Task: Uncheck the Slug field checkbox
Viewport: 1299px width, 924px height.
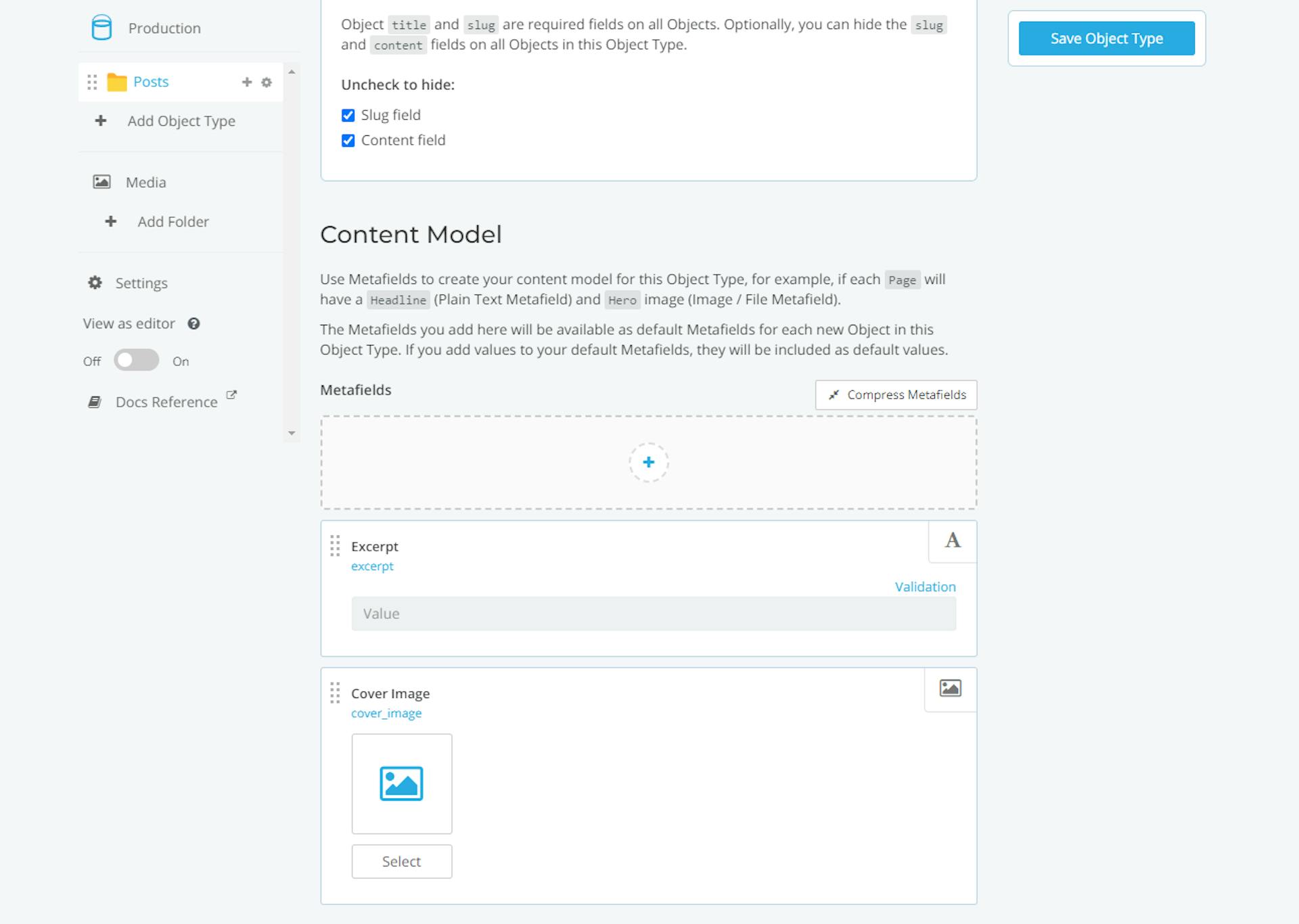Action: [x=348, y=115]
